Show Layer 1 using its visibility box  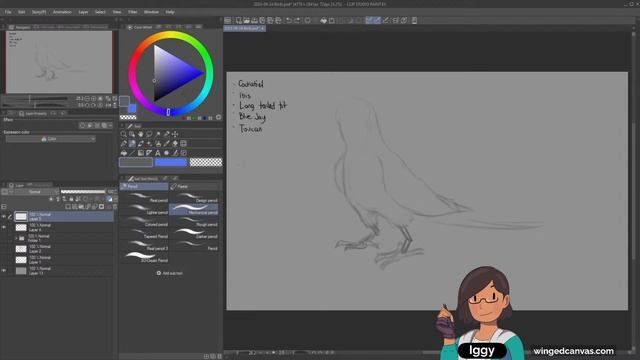pyautogui.click(x=4, y=260)
